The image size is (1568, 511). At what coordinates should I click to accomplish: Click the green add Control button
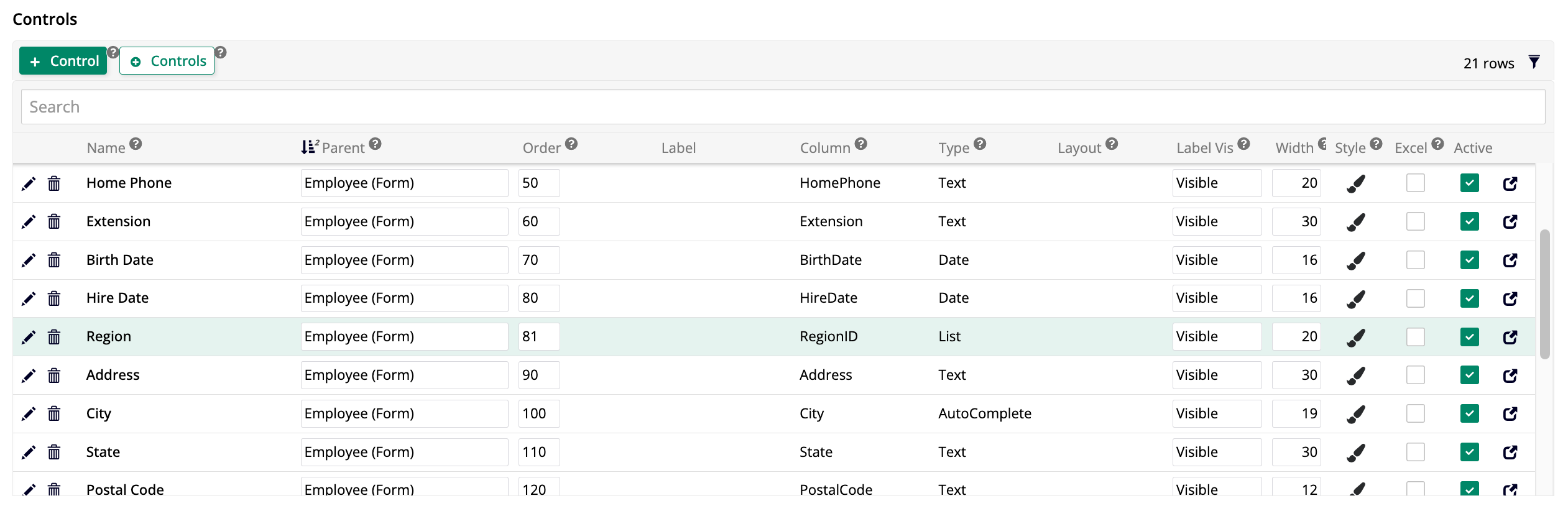(x=63, y=61)
